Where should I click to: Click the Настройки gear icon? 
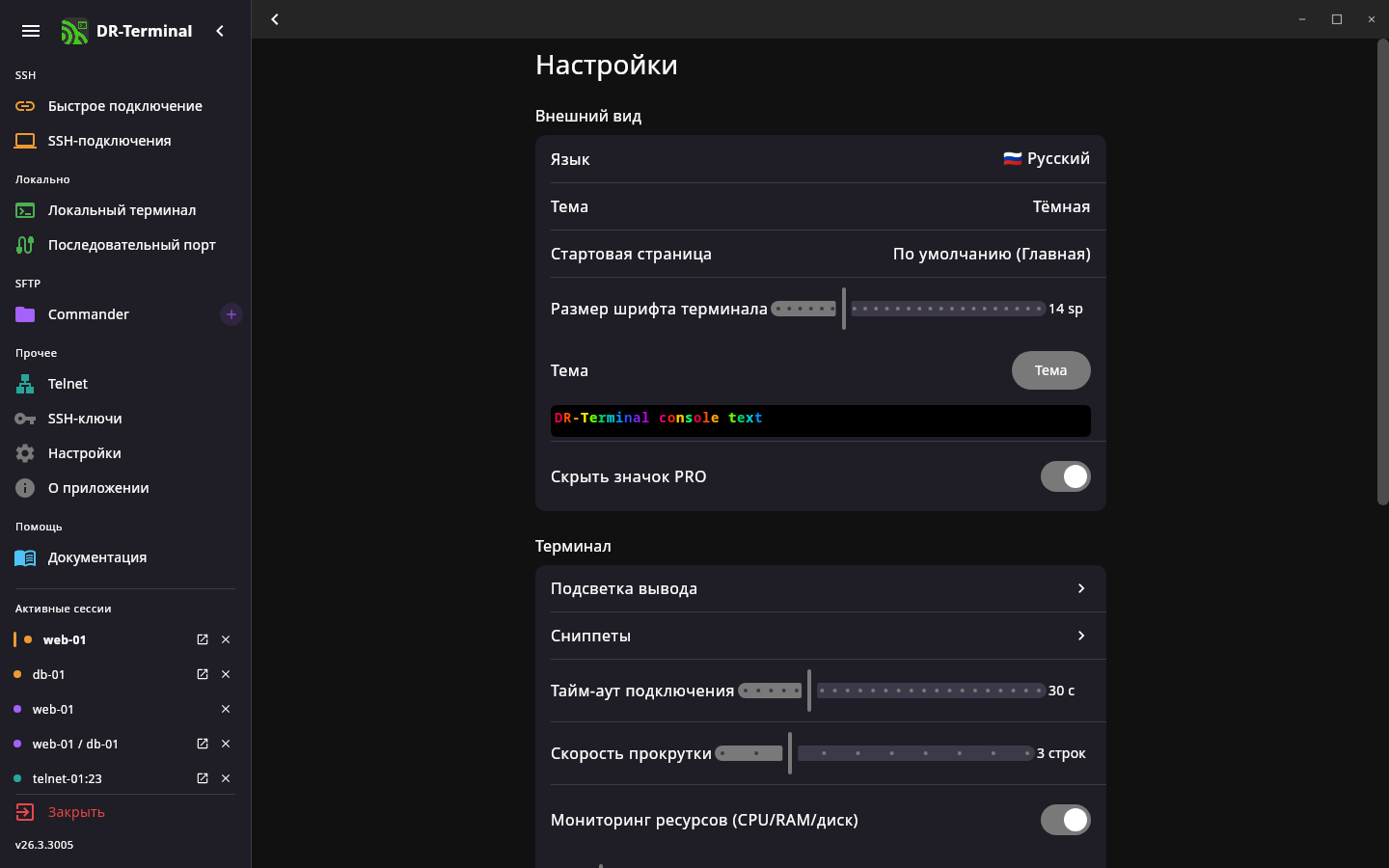coord(25,453)
